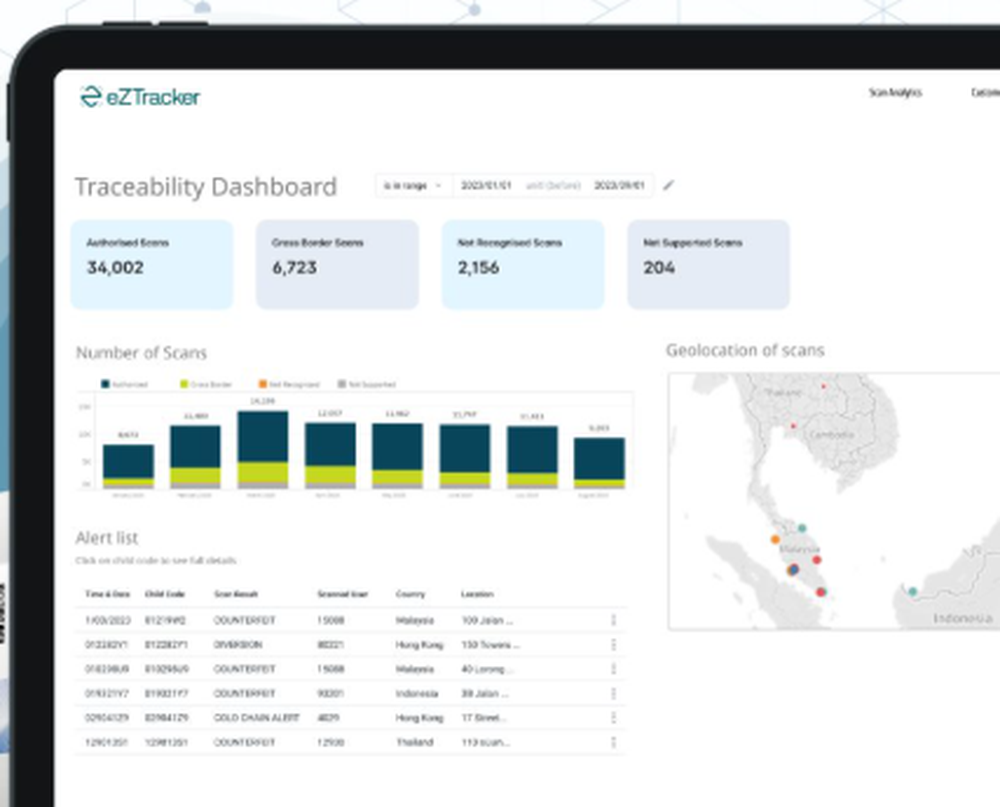Select the Not Supported Scans 204 card
The image size is (1000, 807).
click(709, 265)
